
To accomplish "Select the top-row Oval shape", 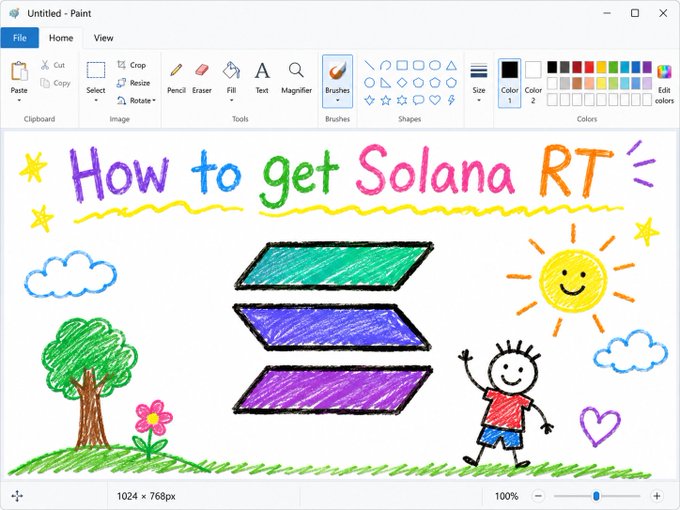I will click(435, 65).
